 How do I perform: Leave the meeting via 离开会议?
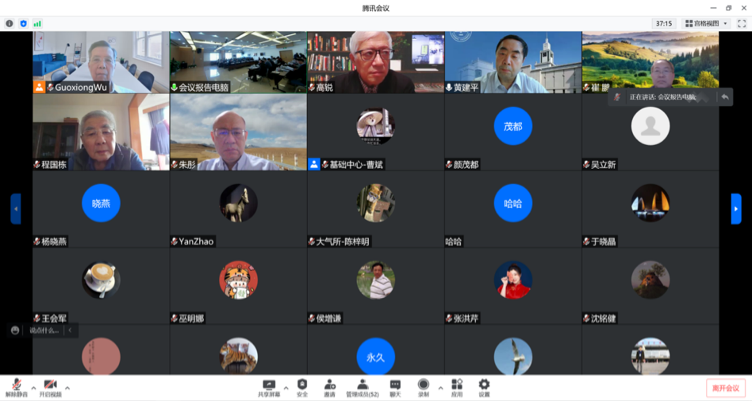[x=725, y=388]
